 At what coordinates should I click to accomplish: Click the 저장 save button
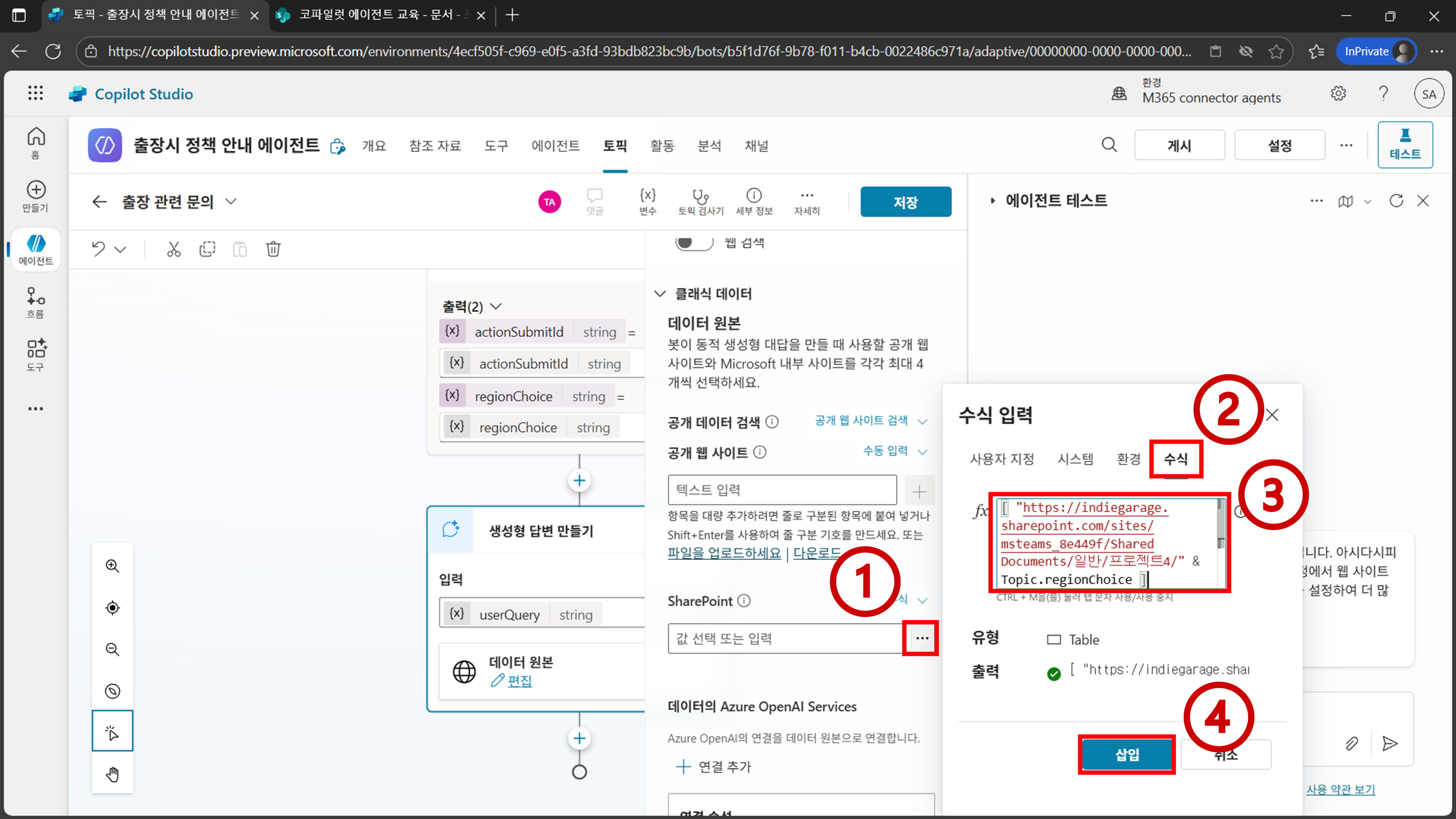[905, 202]
